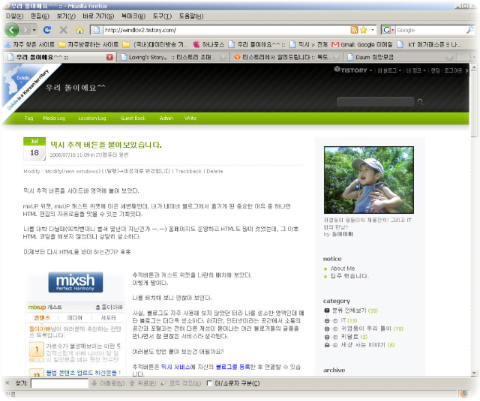The width and height of the screenshot is (480, 401).
Task: Click the Firefox status bar icon at bottom right
Action: [464, 394]
